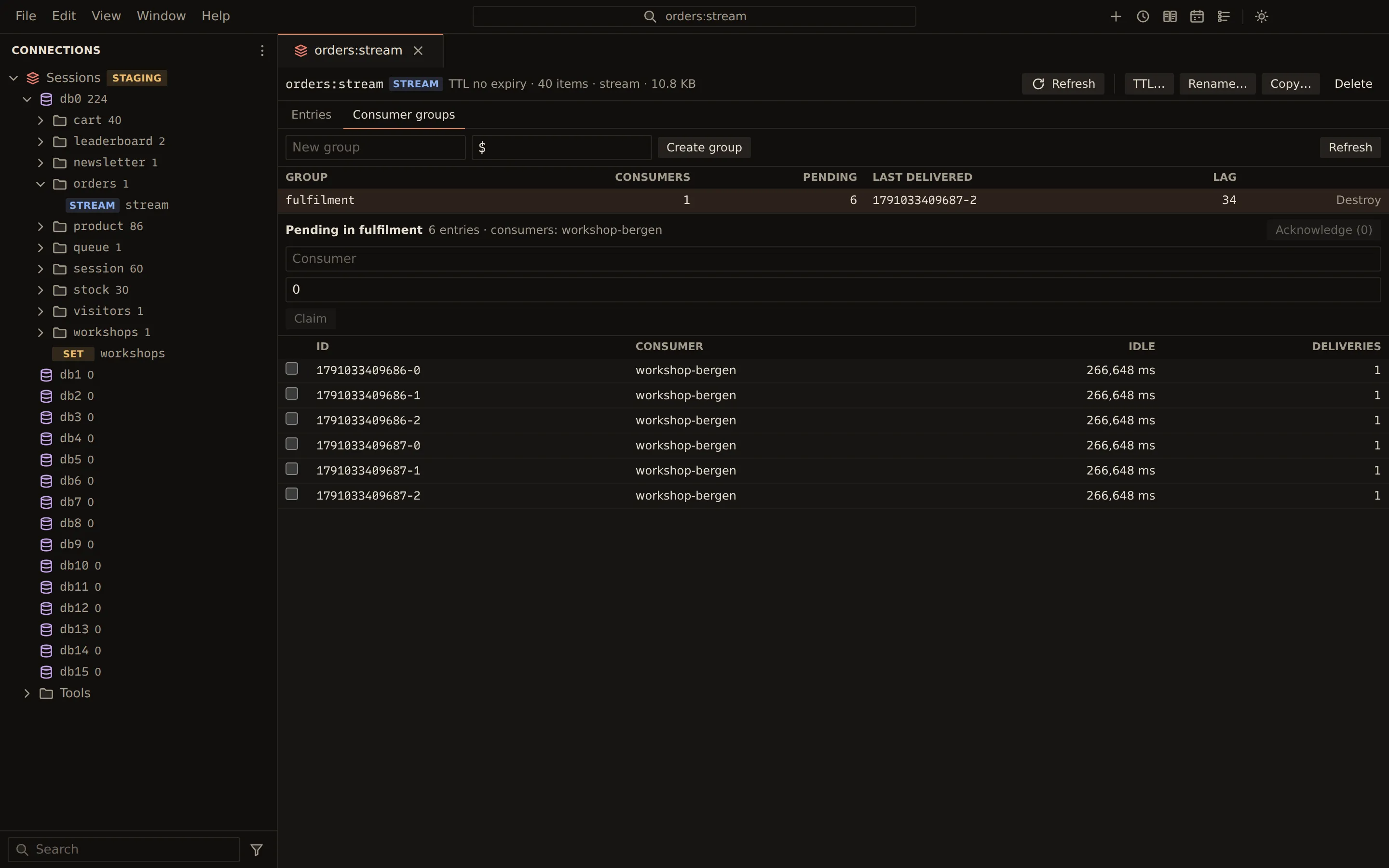Click Destroy for the fulfilment group
This screenshot has height=868, width=1389.
click(x=1358, y=200)
